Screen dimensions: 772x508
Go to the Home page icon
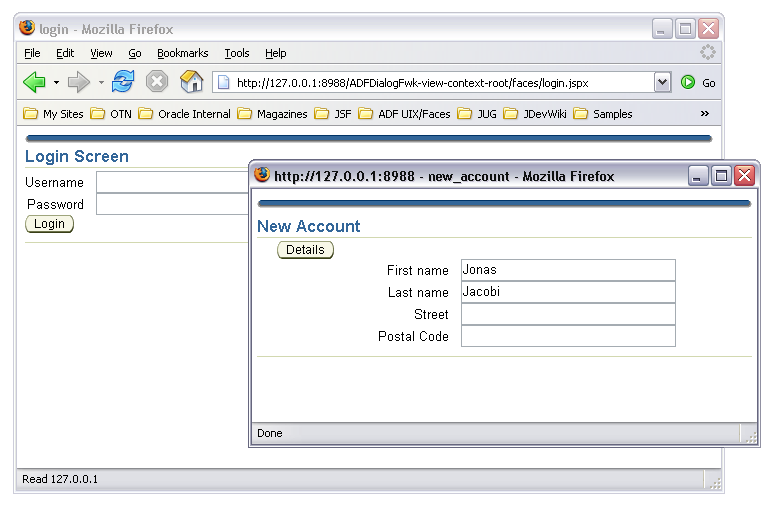point(191,81)
